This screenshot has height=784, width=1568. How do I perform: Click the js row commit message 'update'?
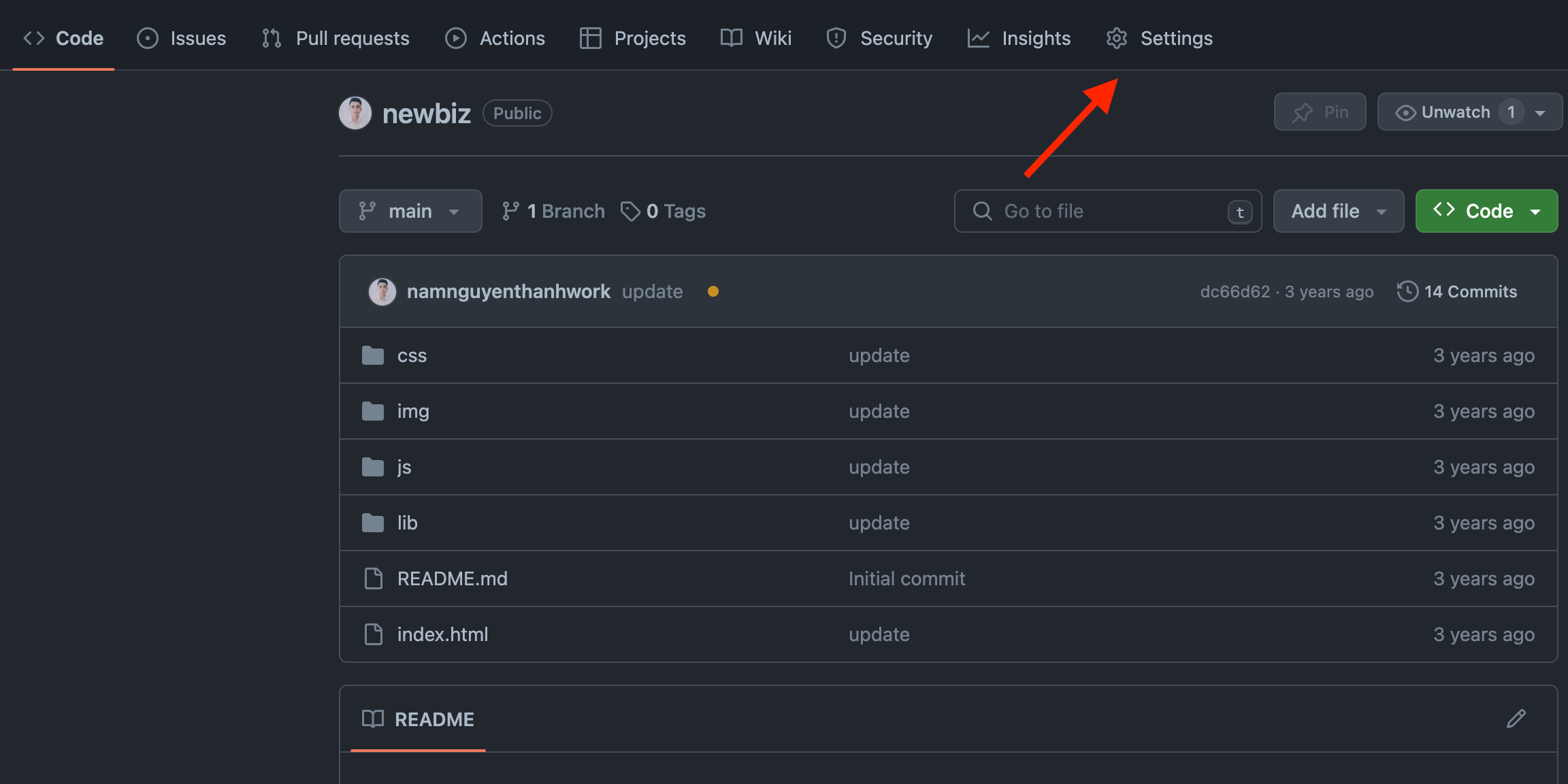[879, 467]
